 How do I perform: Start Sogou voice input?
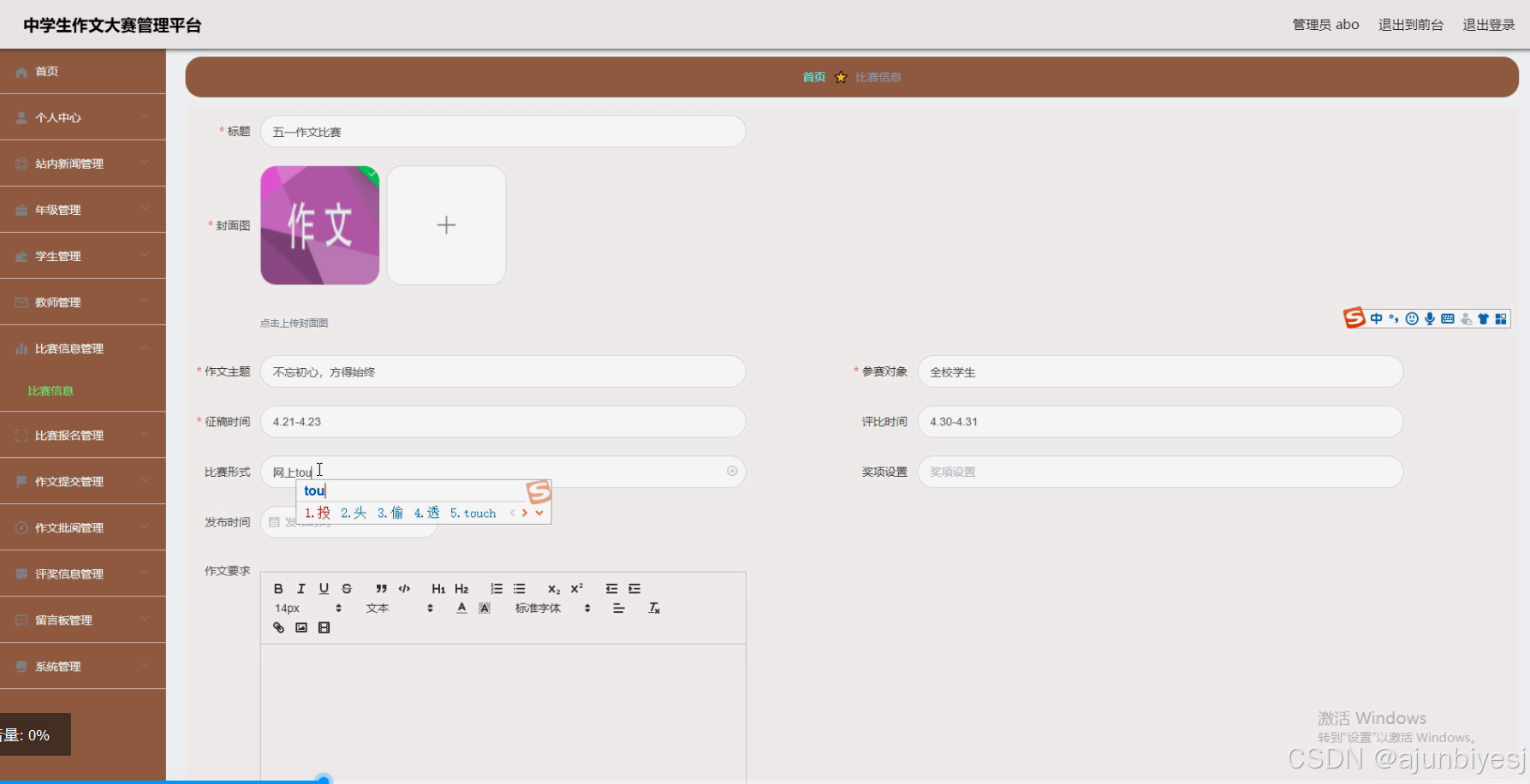tap(1430, 319)
